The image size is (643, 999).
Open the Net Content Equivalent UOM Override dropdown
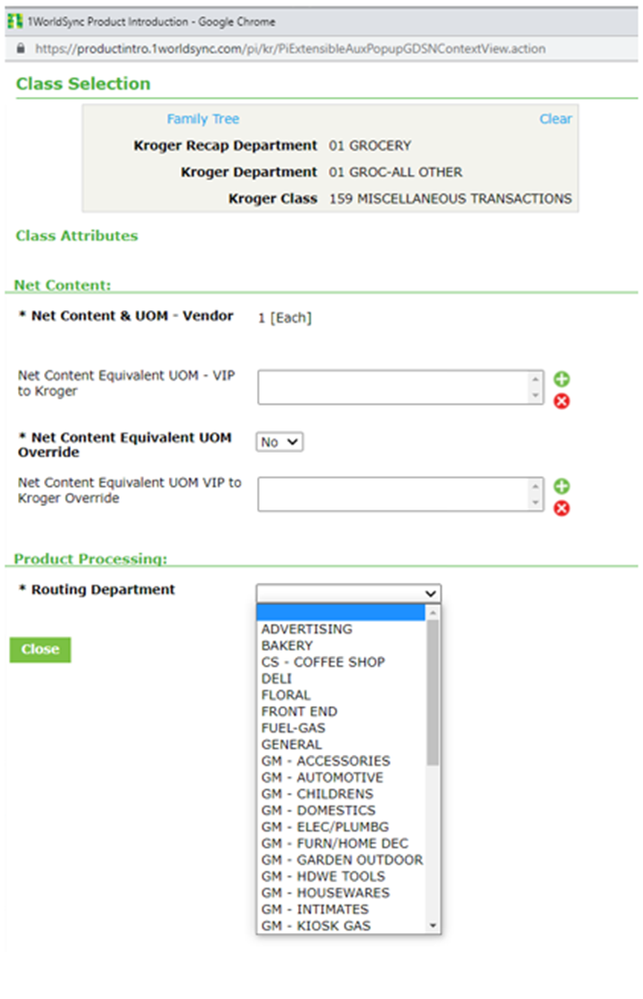pyautogui.click(x=280, y=442)
